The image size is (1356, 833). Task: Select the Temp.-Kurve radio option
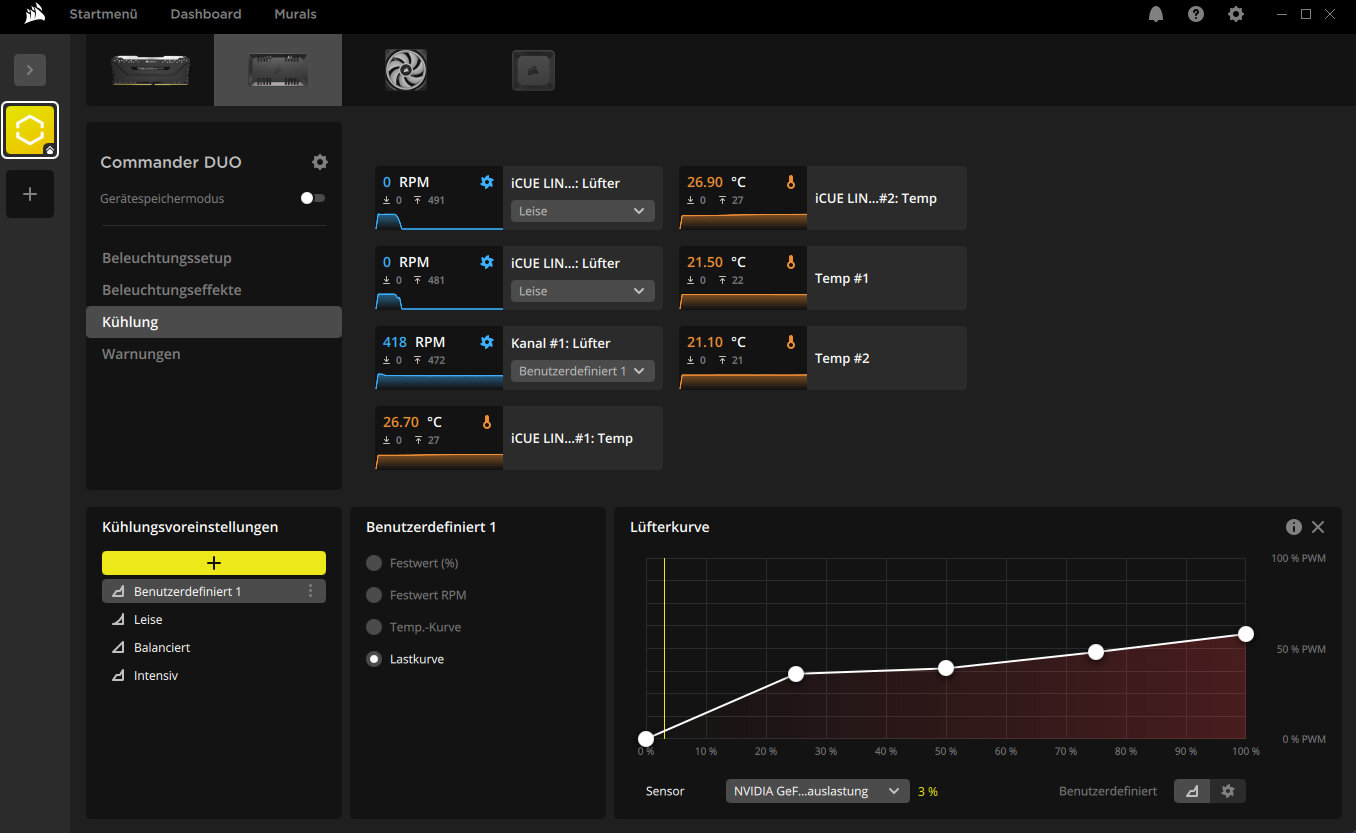(x=374, y=627)
